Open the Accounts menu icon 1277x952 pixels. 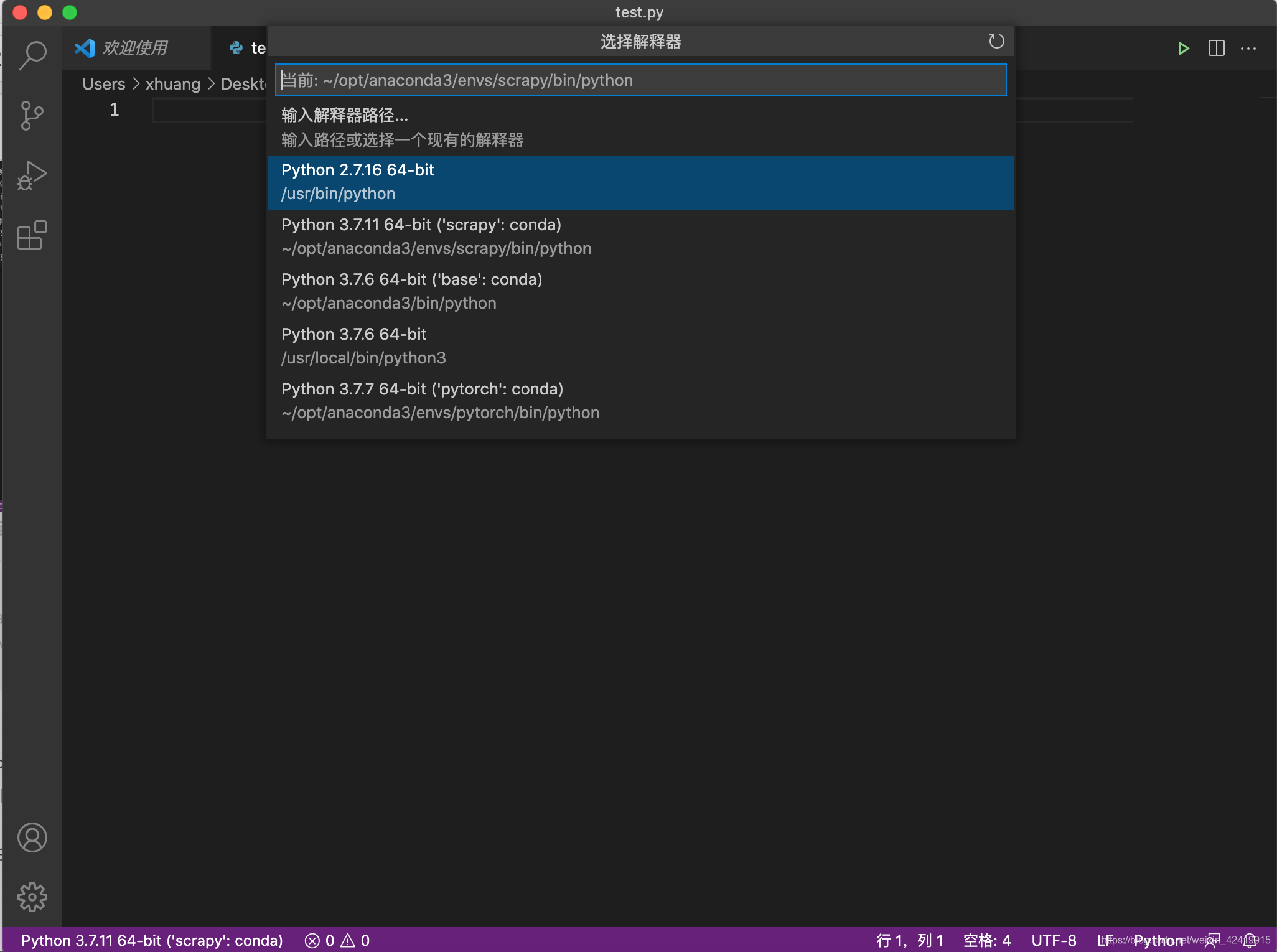(x=32, y=838)
